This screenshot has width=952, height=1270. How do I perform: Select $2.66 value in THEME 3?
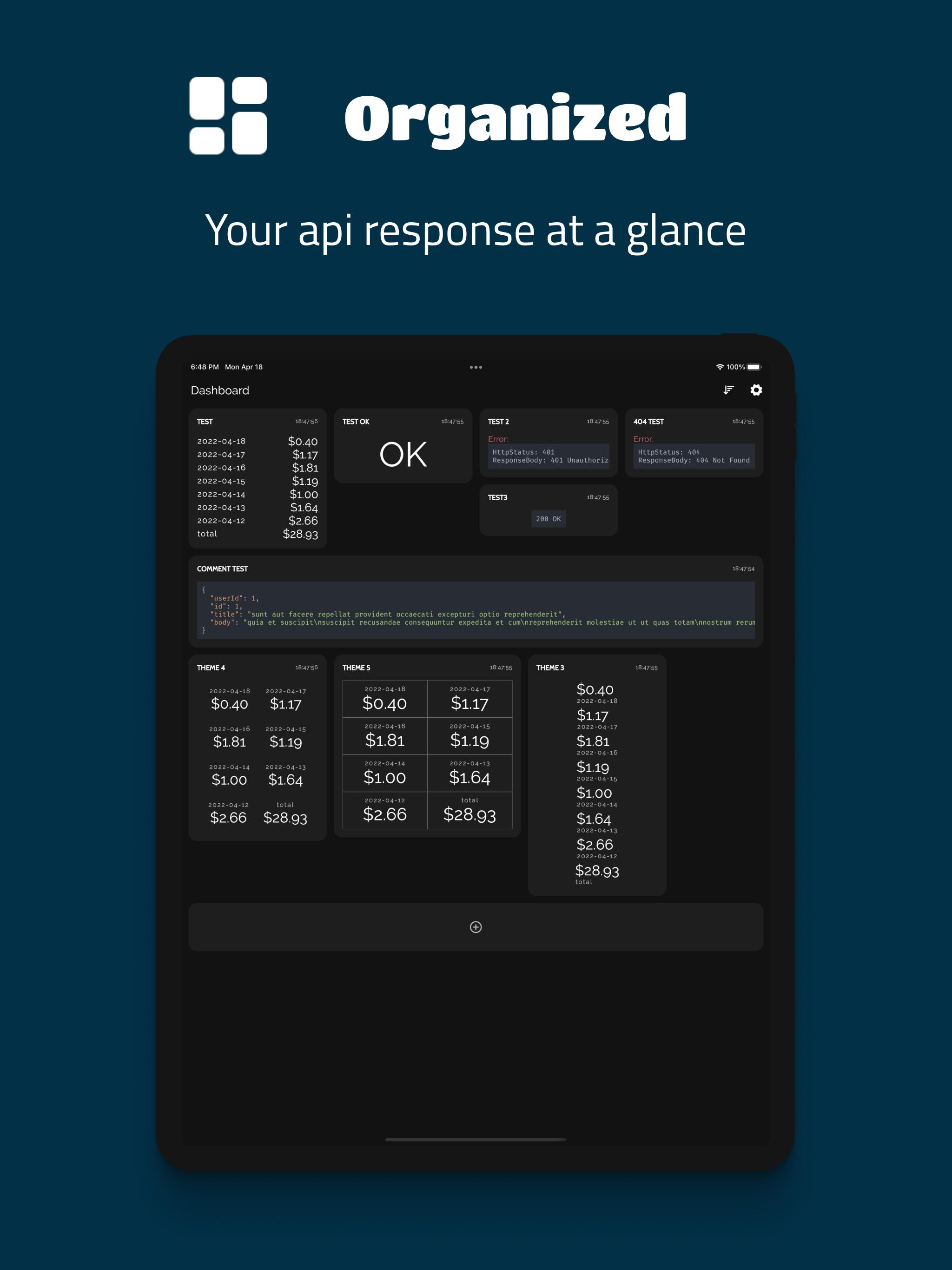point(595,845)
